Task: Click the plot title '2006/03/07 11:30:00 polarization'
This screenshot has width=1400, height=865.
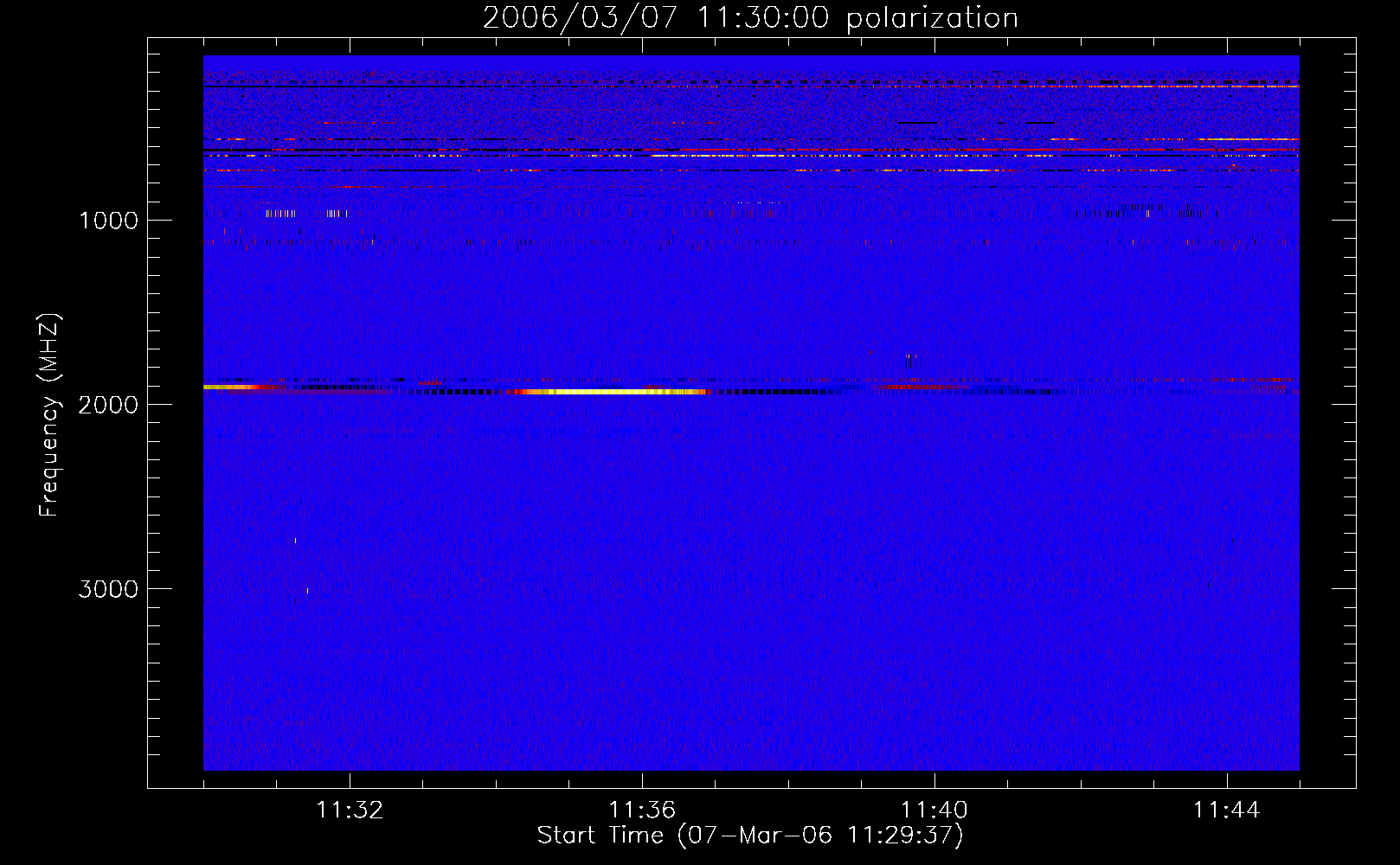Action: pos(750,18)
